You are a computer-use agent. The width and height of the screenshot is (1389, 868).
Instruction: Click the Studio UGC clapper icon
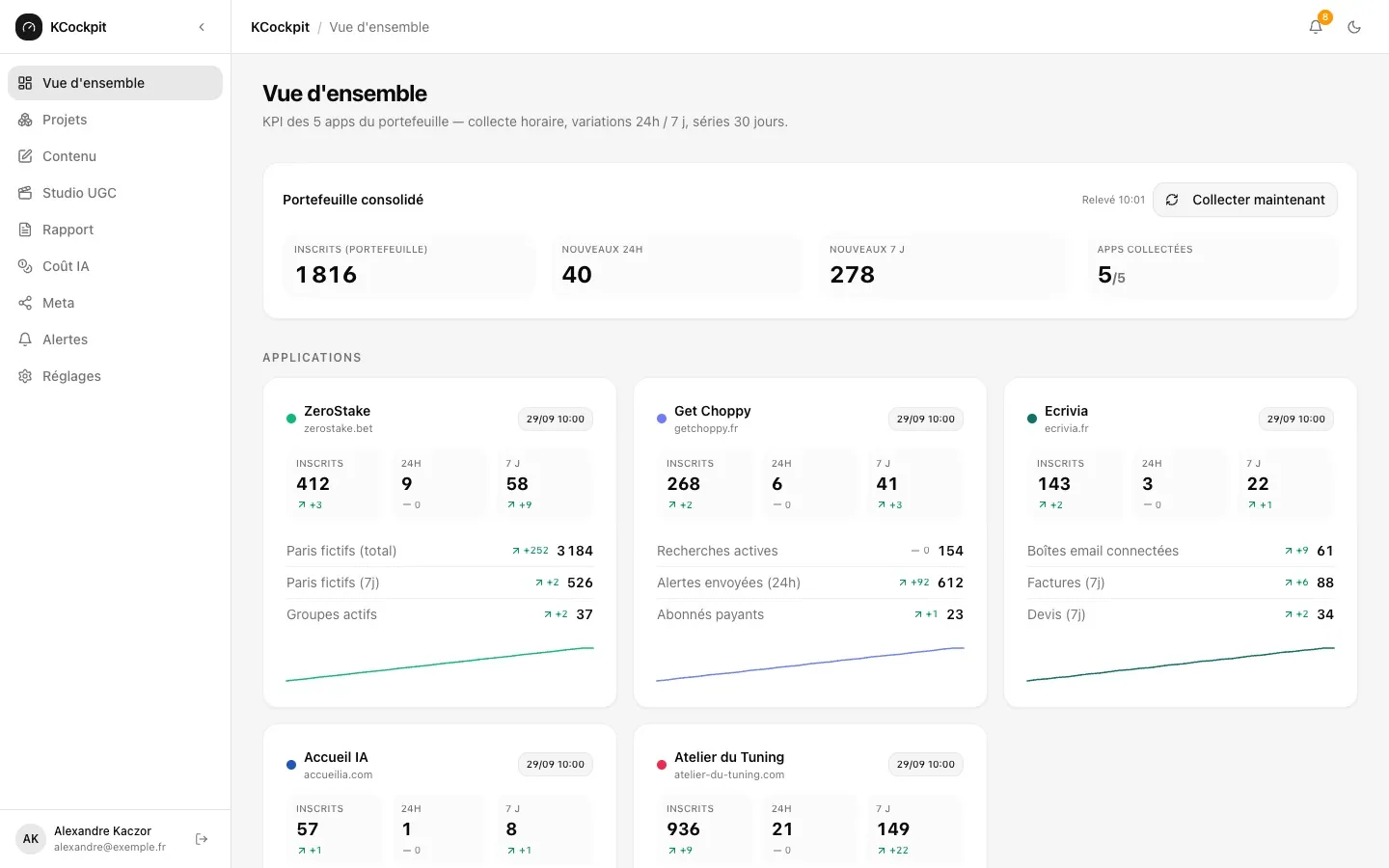[x=25, y=193]
